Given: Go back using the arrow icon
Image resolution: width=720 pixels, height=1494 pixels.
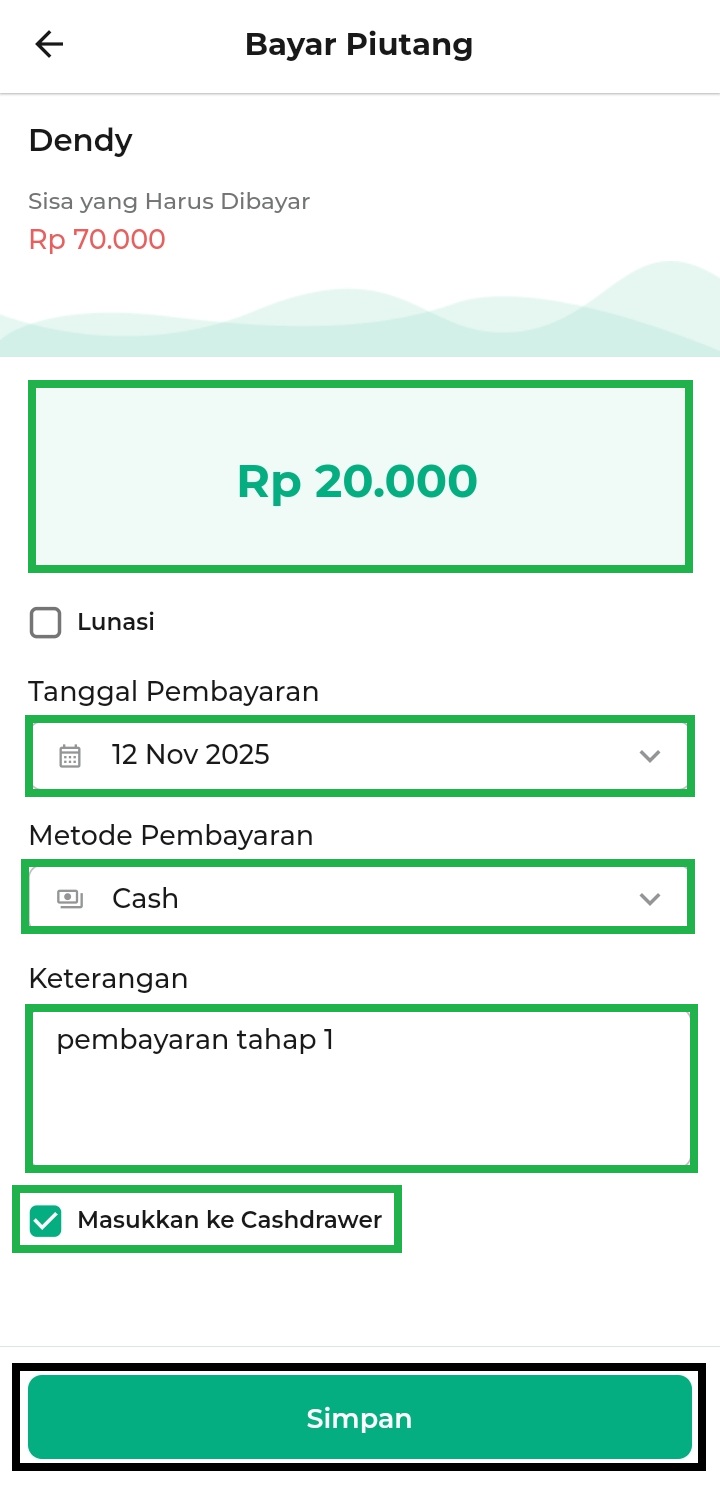Looking at the screenshot, I should point(48,45).
